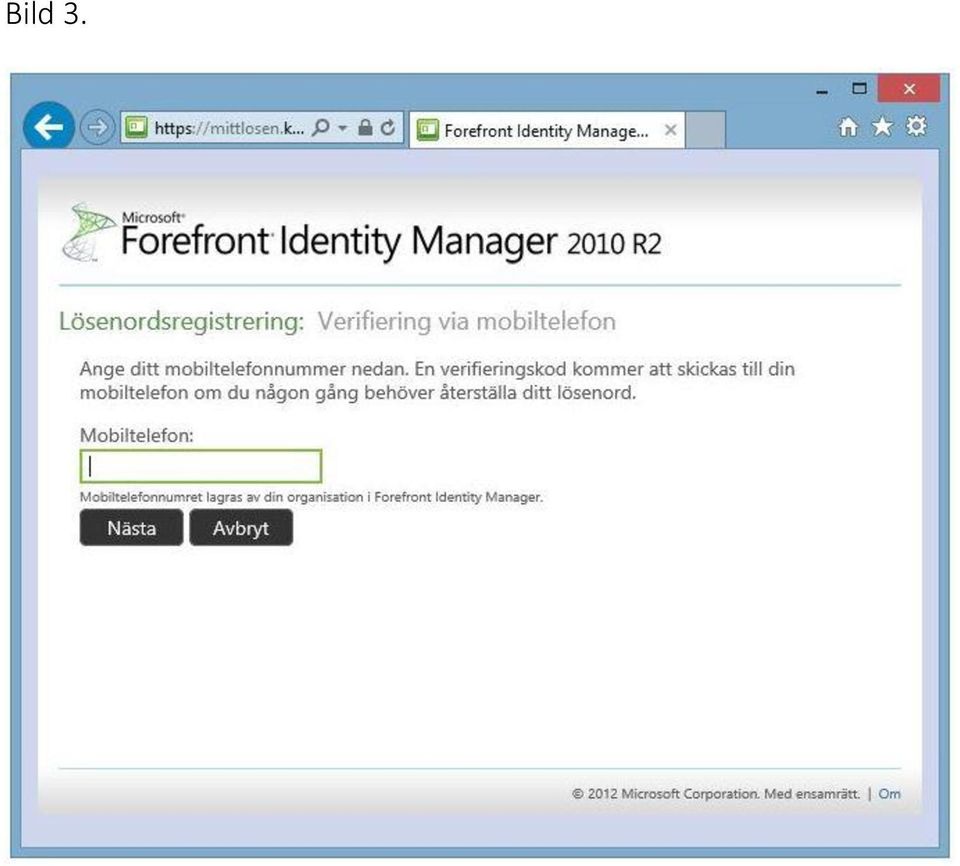Image resolution: width=960 pixels, height=866 pixels.
Task: Open the Om link in footer
Action: click(x=889, y=794)
